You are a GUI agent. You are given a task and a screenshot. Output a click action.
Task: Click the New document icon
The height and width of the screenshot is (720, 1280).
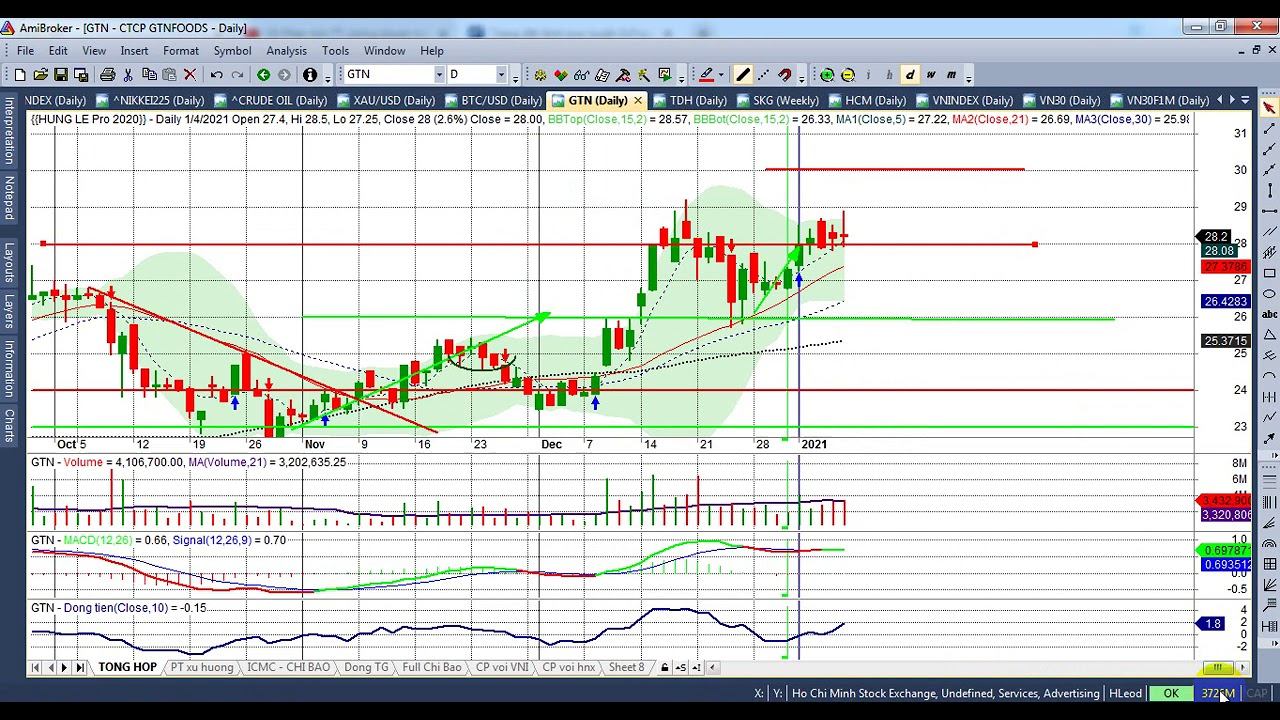19,75
